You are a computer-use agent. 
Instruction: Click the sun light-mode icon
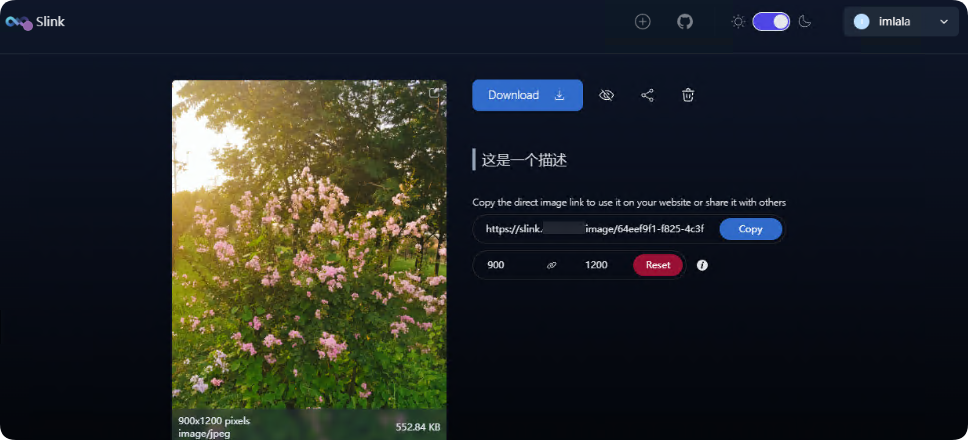(738, 22)
